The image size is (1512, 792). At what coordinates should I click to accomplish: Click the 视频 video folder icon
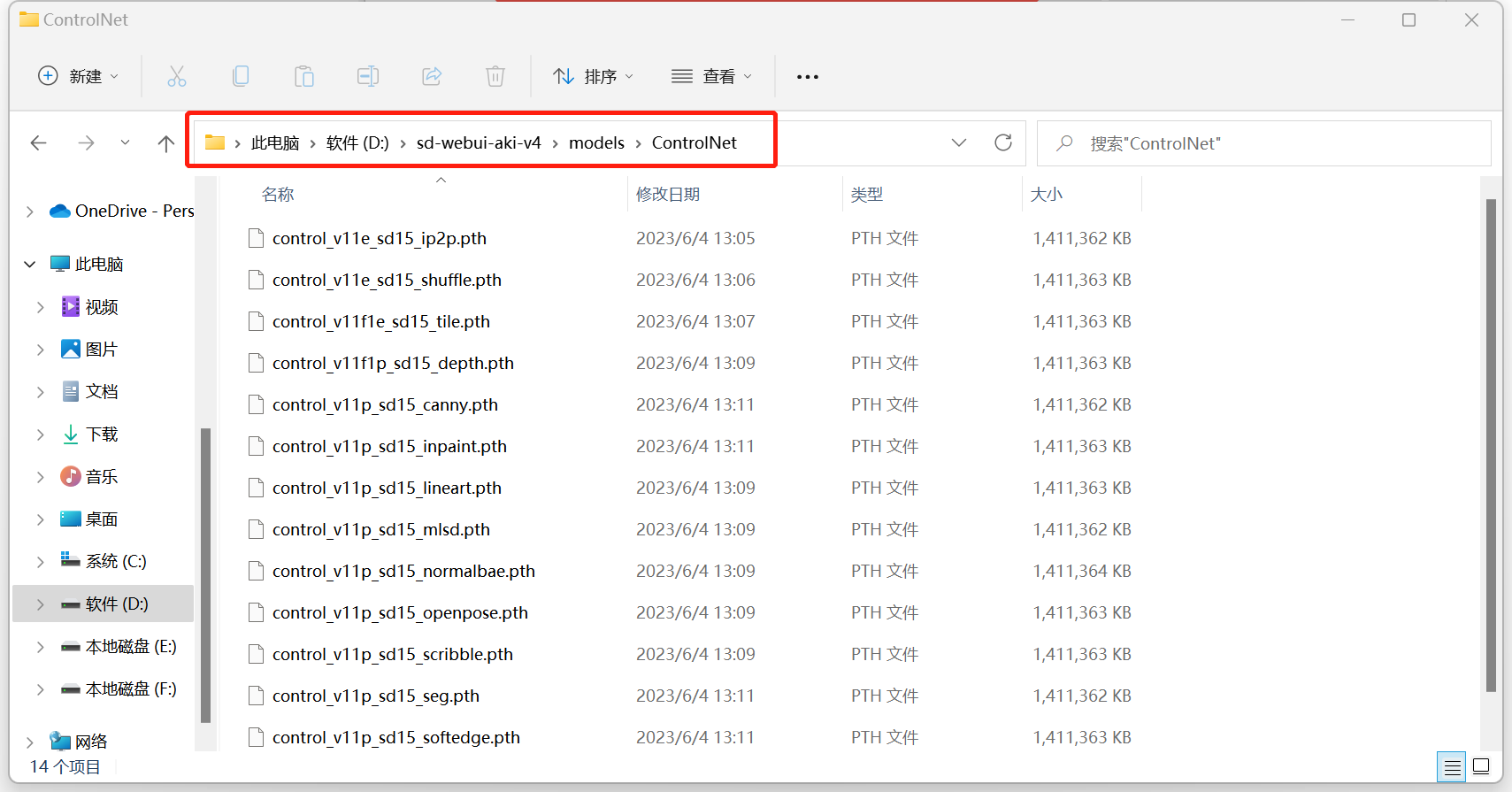[x=71, y=306]
